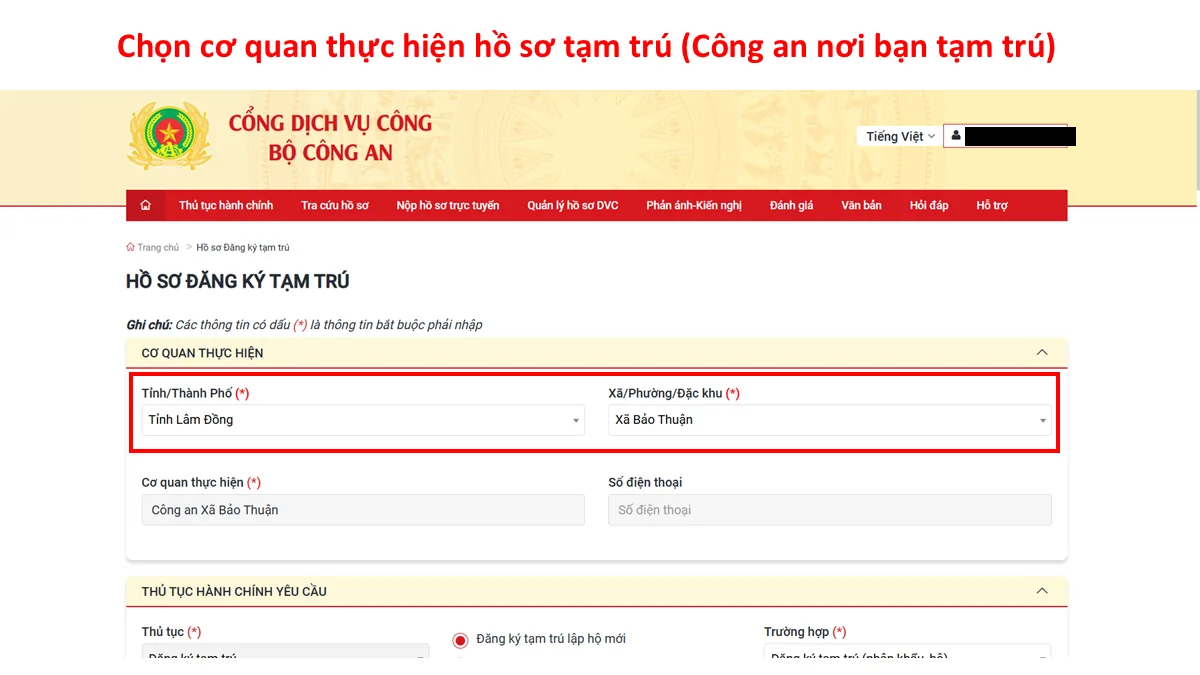Open the Tra cứu hồ sơ menu
1200x675 pixels.
click(335, 205)
